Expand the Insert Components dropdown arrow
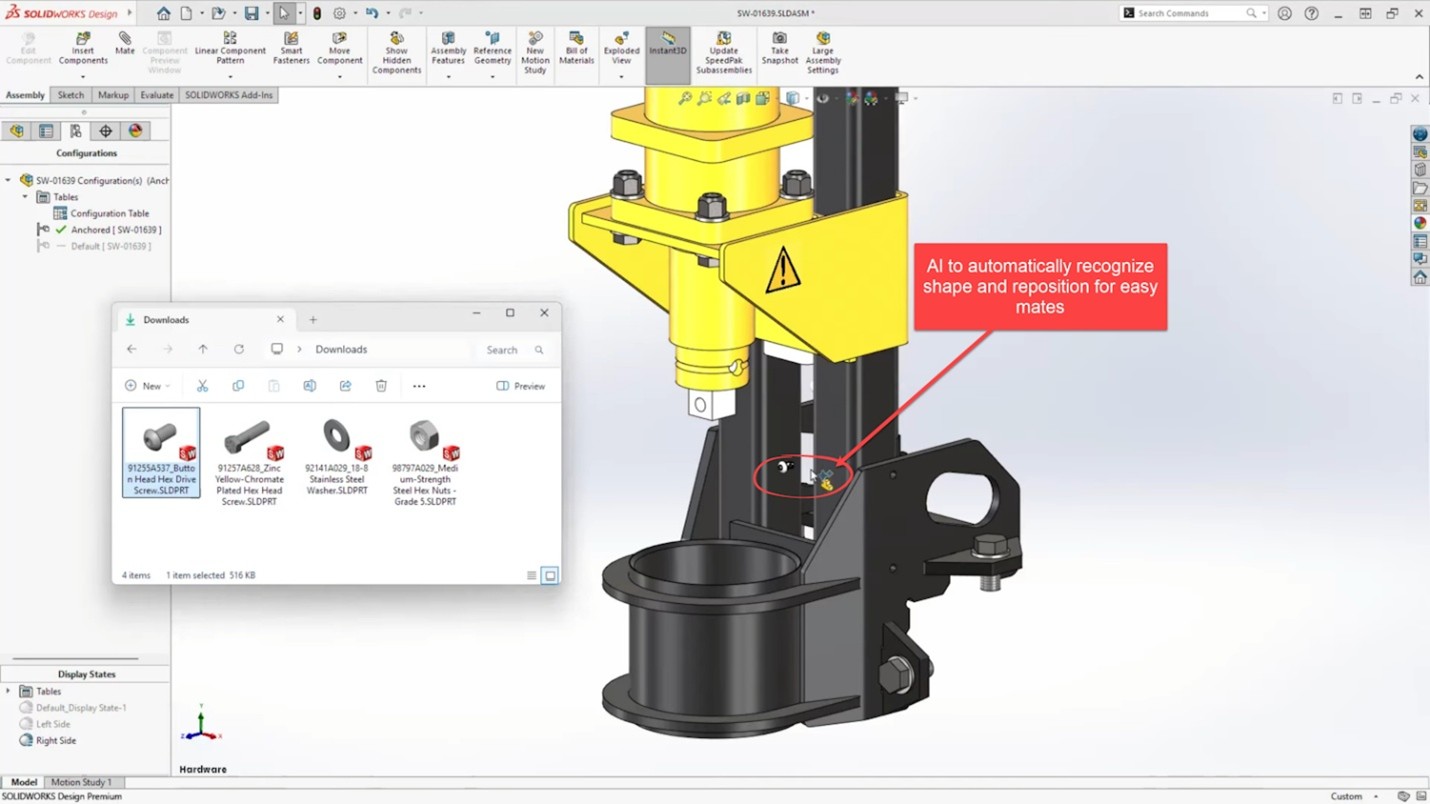Screen dimensions: 1430x804 click(x=83, y=77)
